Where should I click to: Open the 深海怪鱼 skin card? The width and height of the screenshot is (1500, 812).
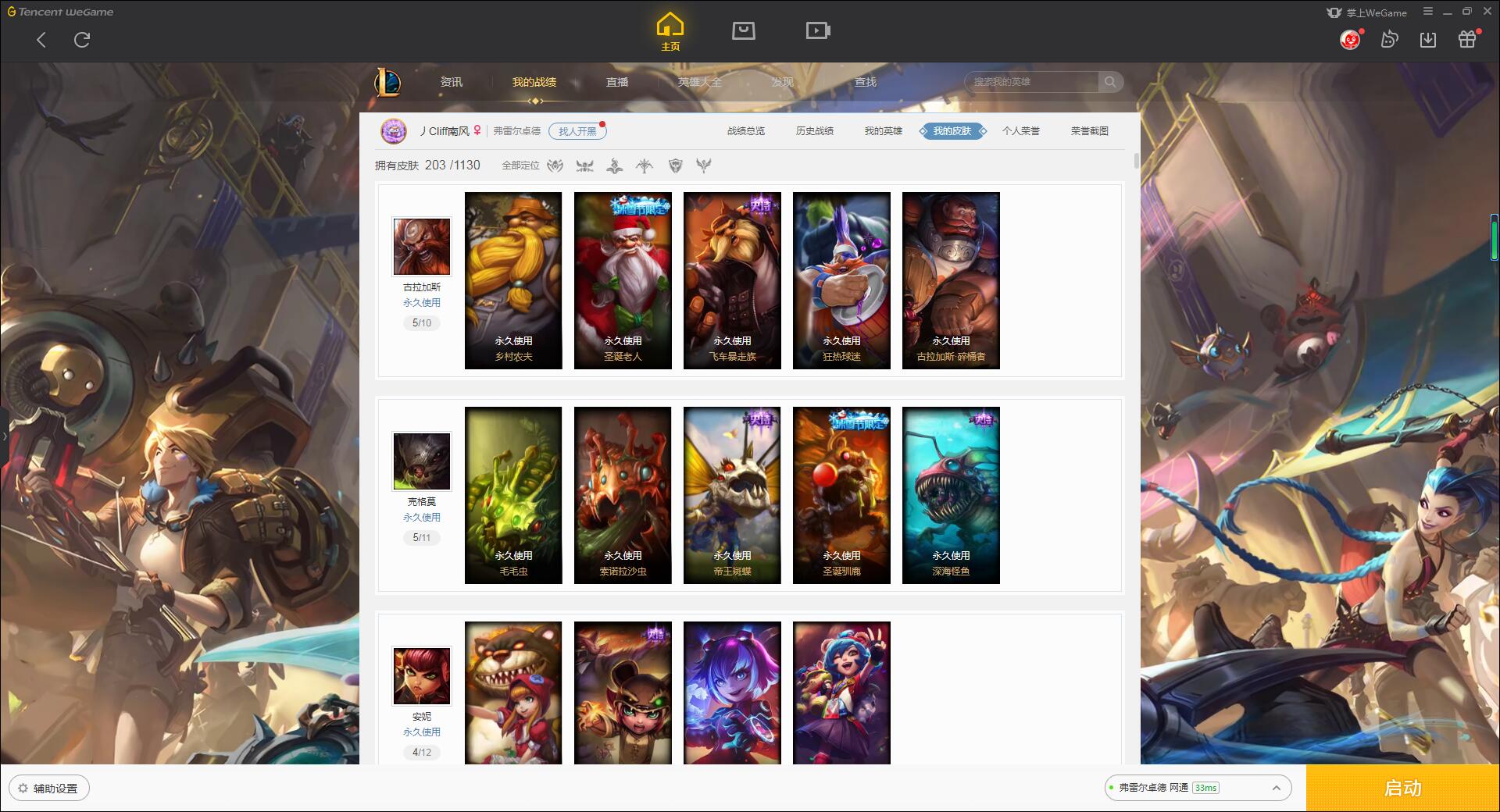point(951,496)
